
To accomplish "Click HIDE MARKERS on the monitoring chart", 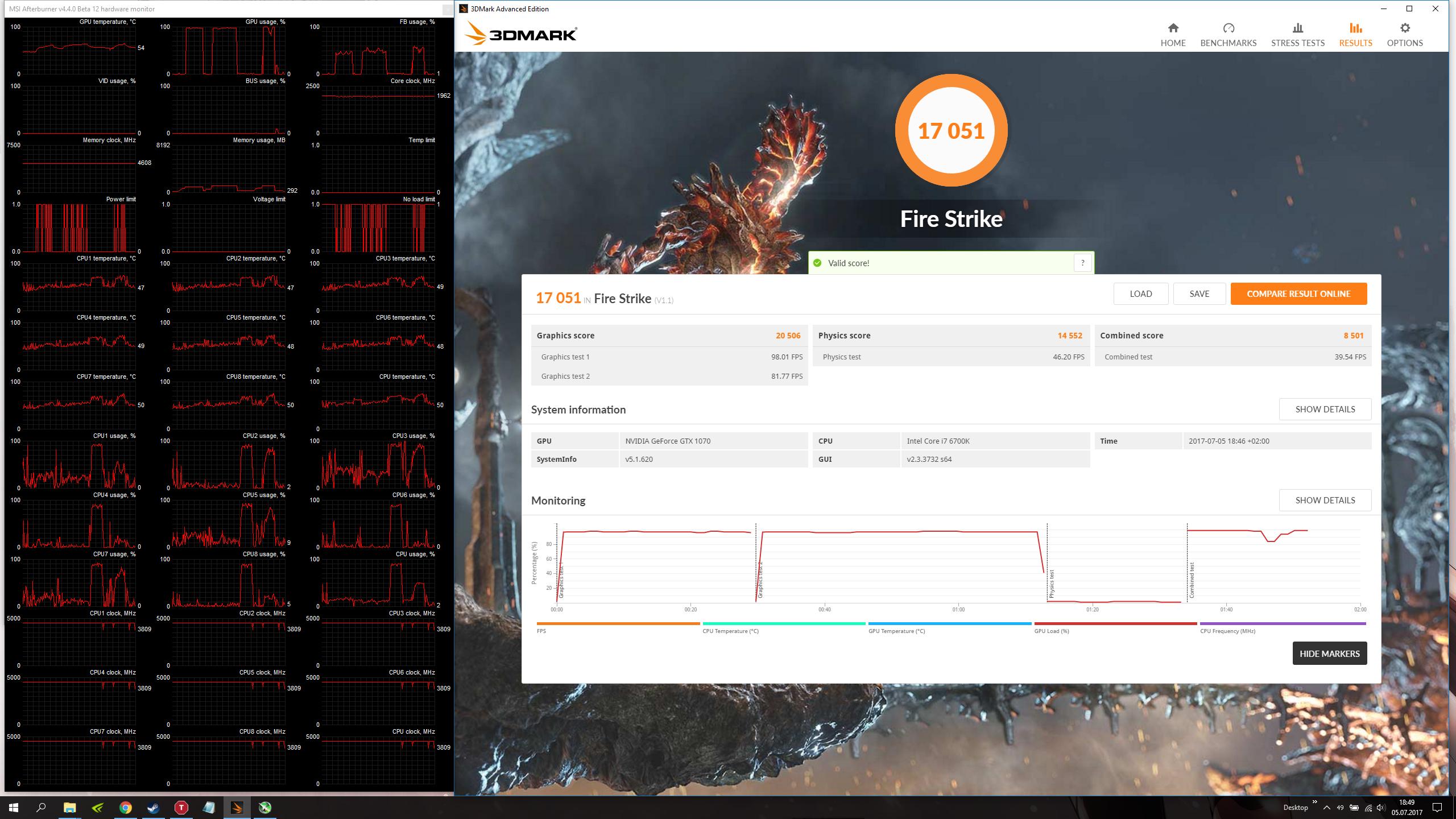I will 1329,653.
